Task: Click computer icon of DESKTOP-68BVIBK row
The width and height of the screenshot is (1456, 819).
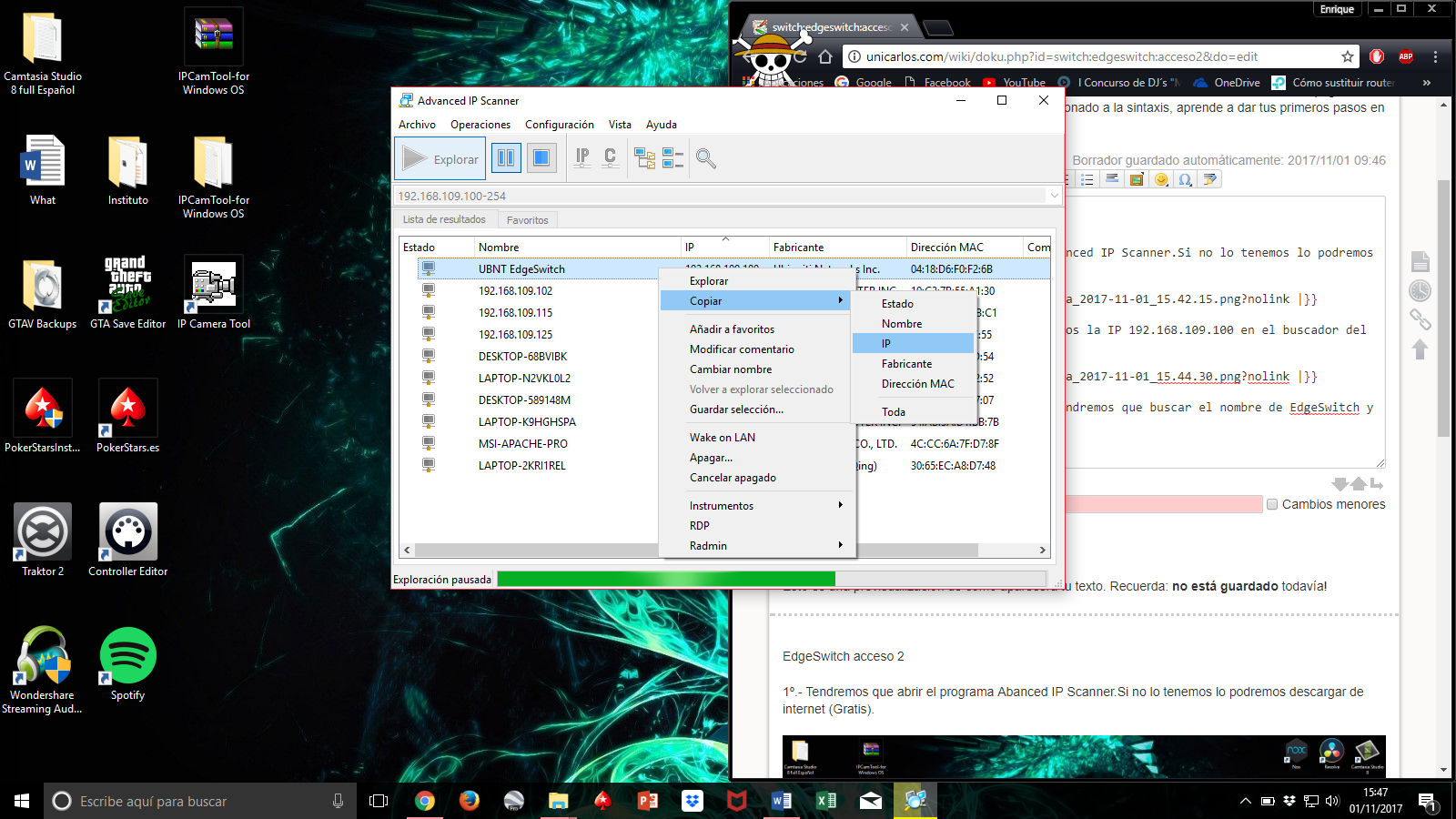Action: (428, 356)
